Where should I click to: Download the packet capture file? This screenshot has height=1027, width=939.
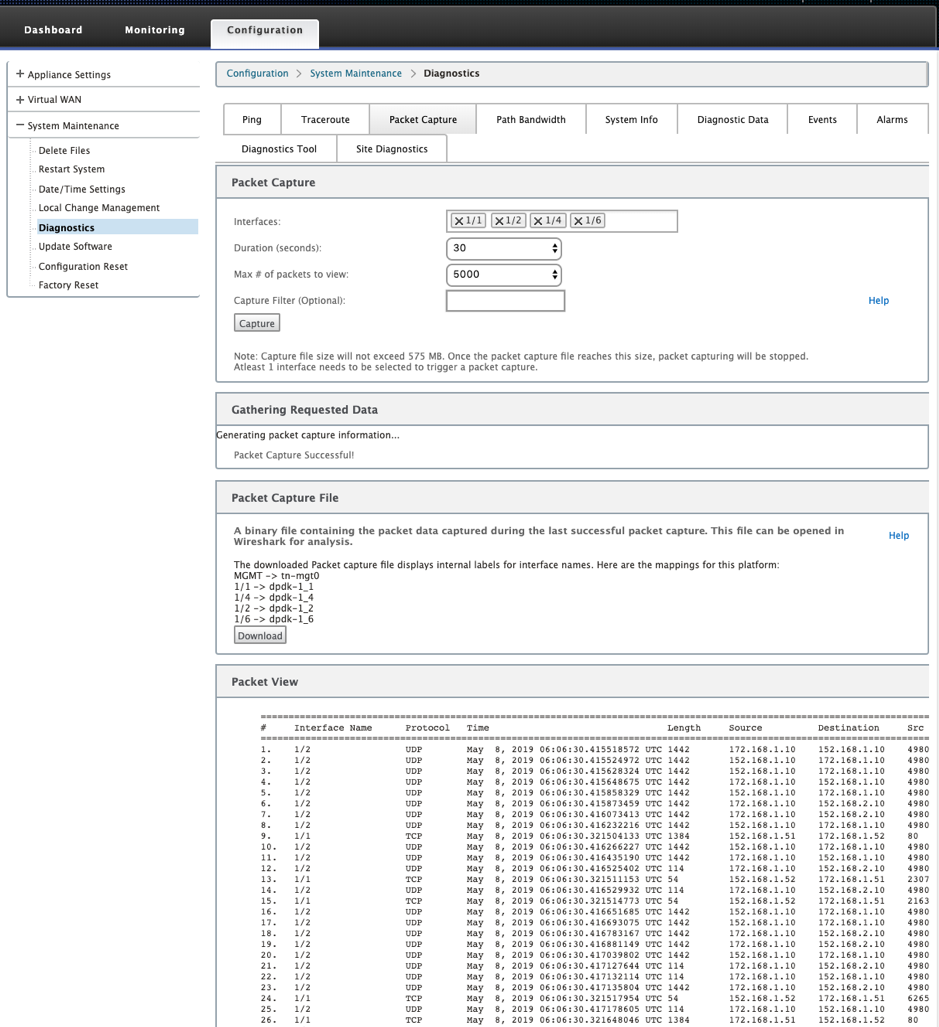click(x=260, y=635)
